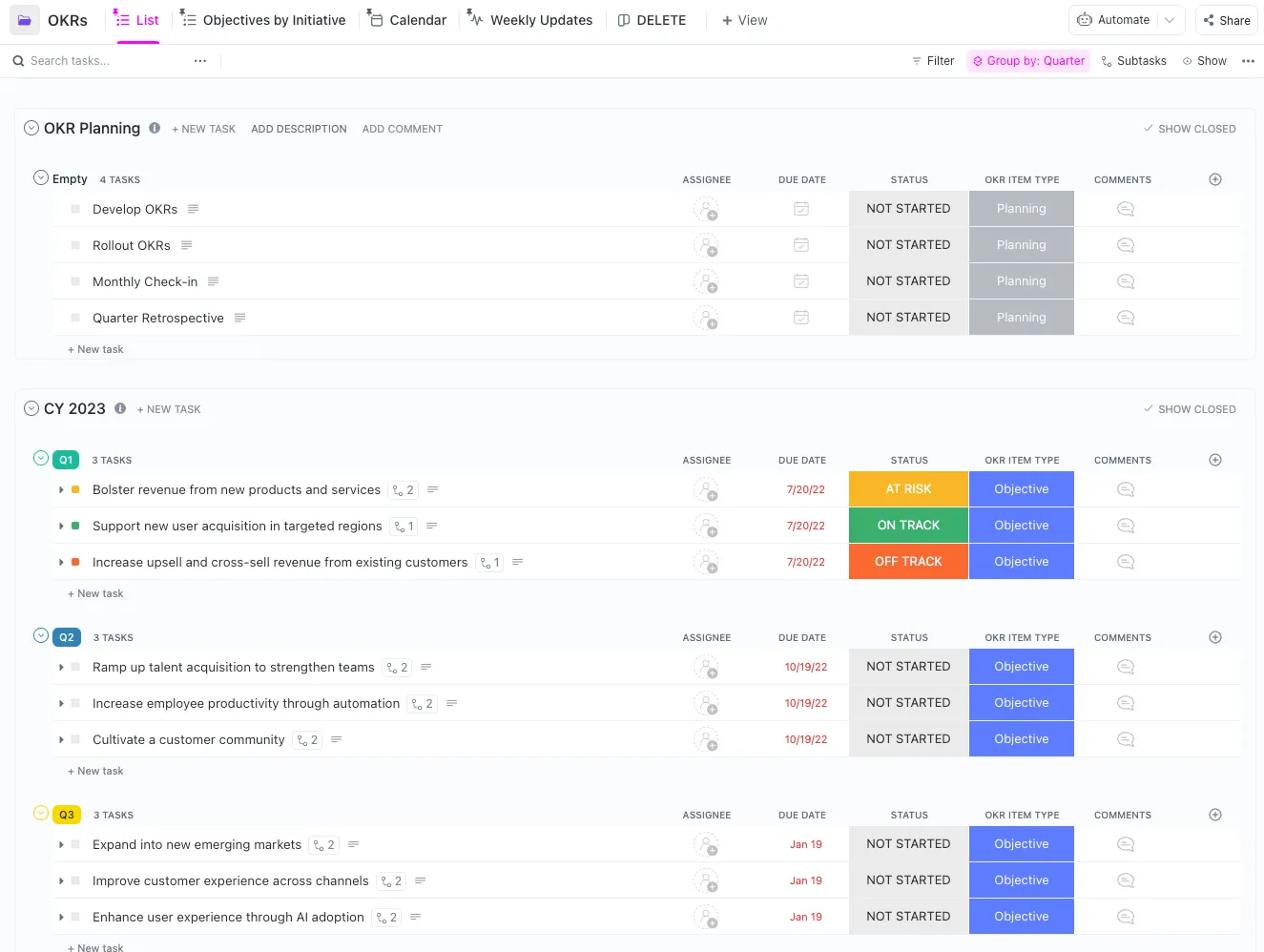The width and height of the screenshot is (1264, 952).
Task: Open the view settings ellipsis at far right
Action: [1248, 61]
